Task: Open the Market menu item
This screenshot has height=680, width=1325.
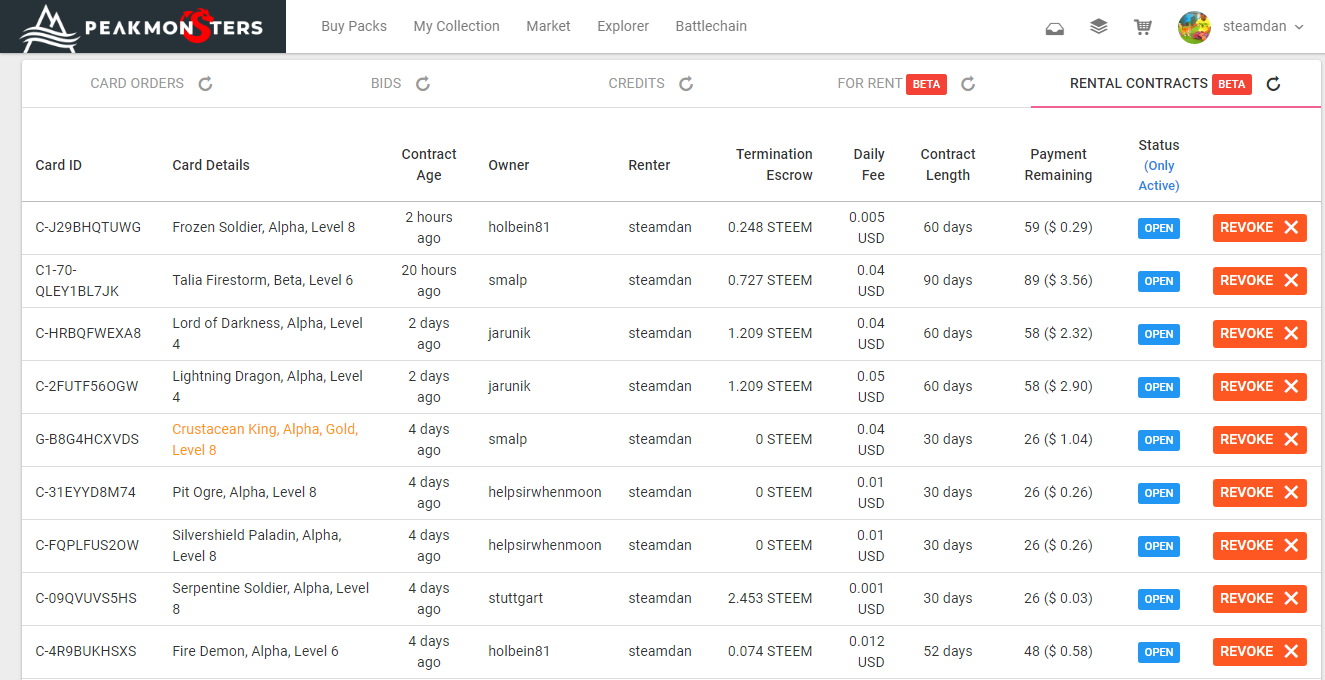Action: click(548, 26)
